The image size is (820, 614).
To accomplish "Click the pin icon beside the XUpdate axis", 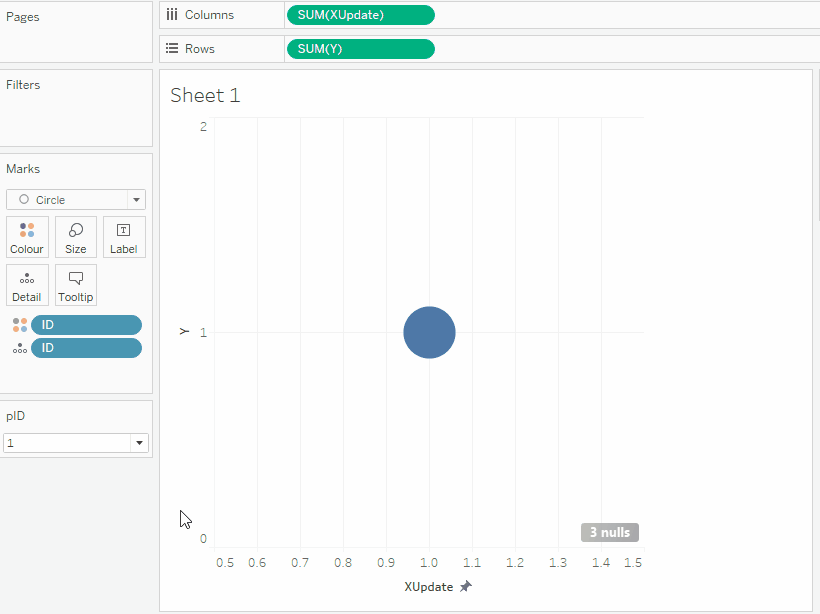I will click(x=466, y=588).
